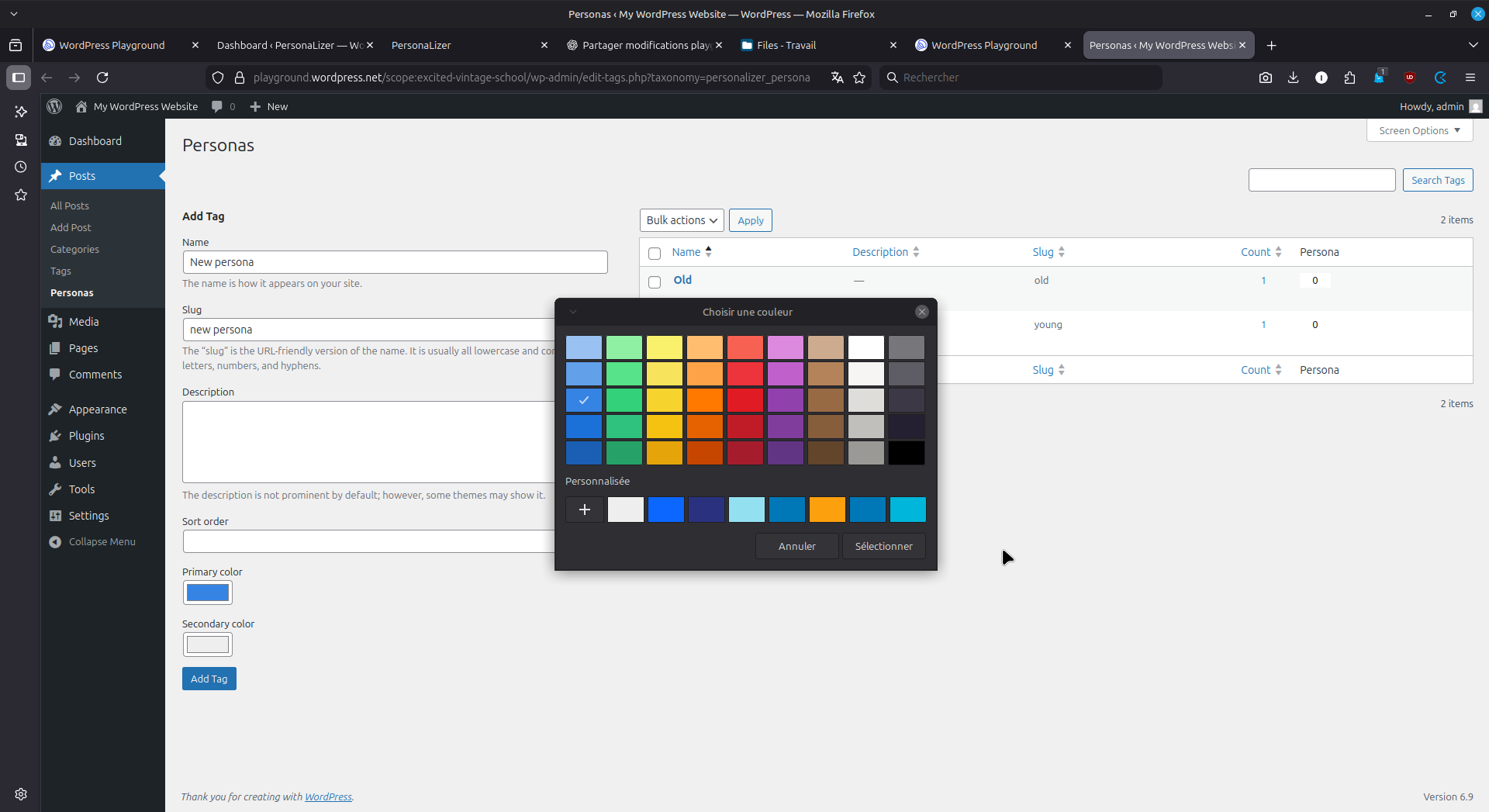Open the Firefox hamburger menu
The height and width of the screenshot is (812, 1489).
pyautogui.click(x=1470, y=78)
